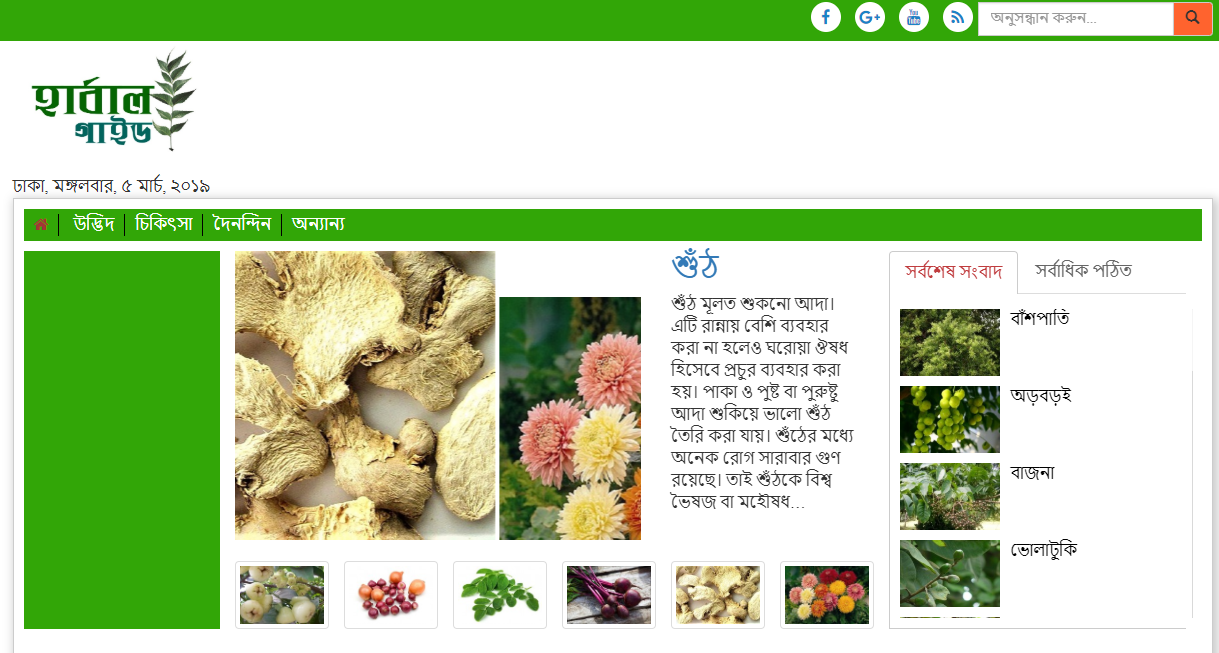
Task: Open the চিকিৎসা menu item
Action: pyautogui.click(x=163, y=224)
